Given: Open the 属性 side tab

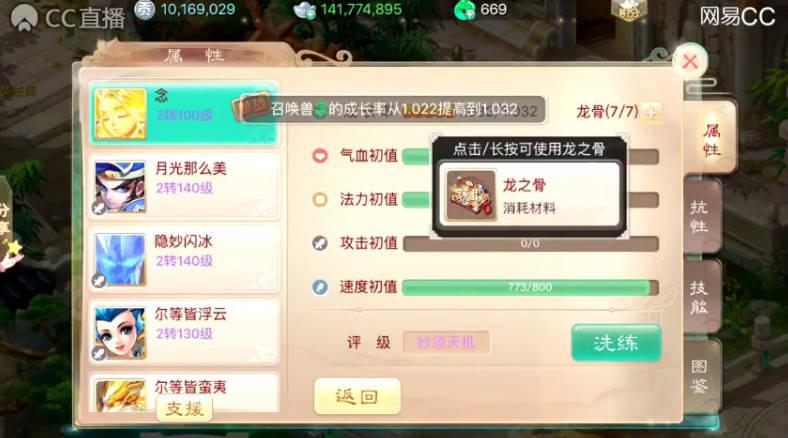Looking at the screenshot, I should 711,139.
